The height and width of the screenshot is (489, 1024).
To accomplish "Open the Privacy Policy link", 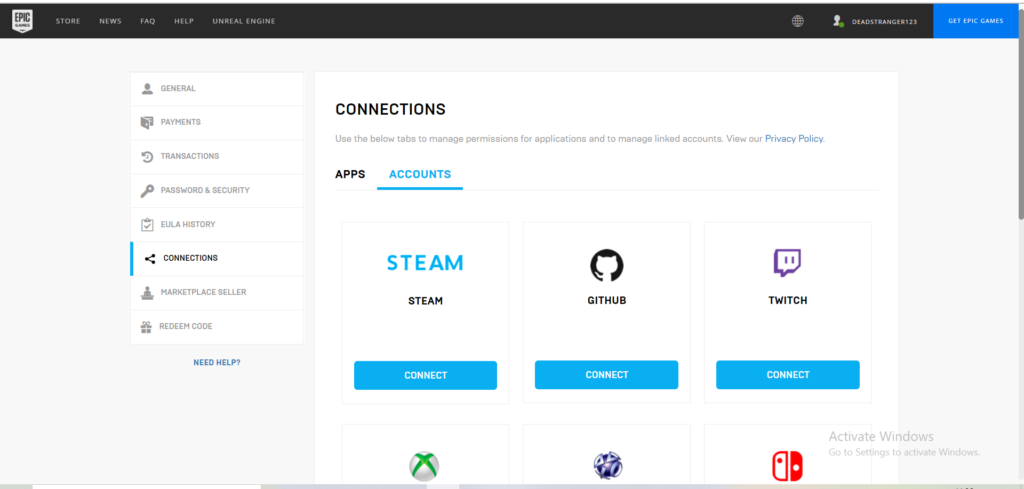I will (x=794, y=139).
